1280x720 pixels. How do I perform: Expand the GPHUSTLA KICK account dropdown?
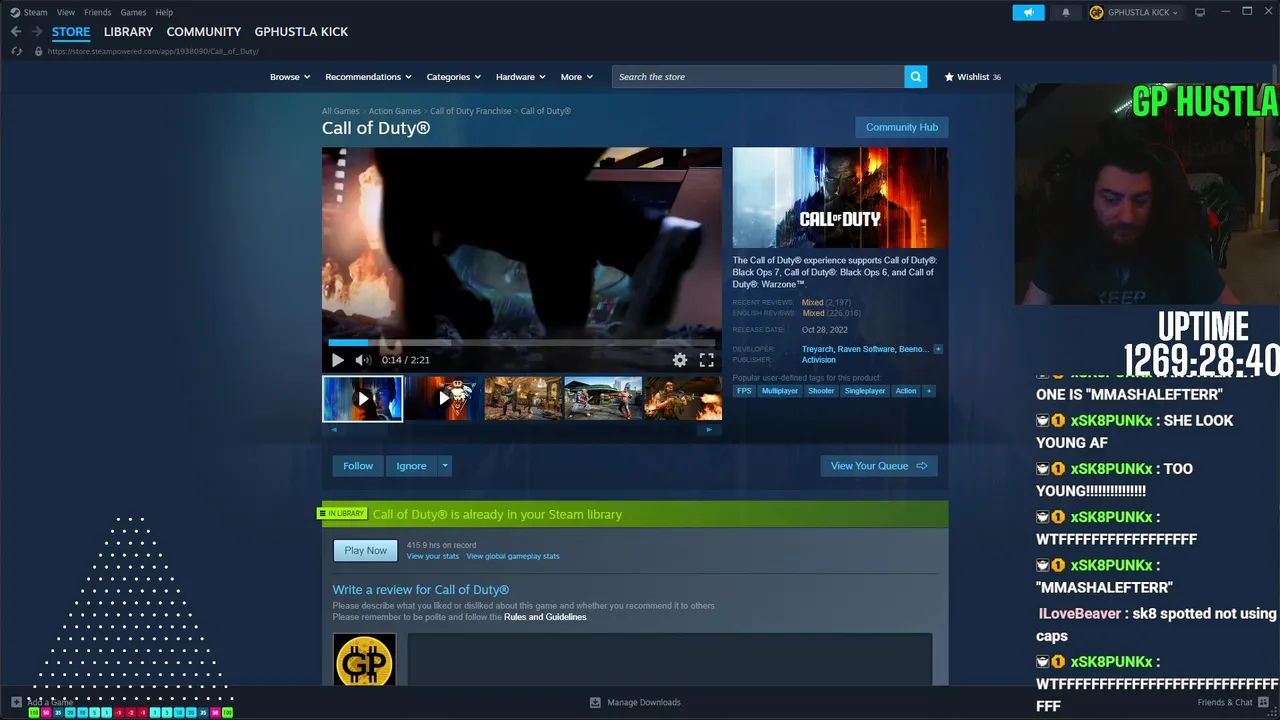[1135, 12]
